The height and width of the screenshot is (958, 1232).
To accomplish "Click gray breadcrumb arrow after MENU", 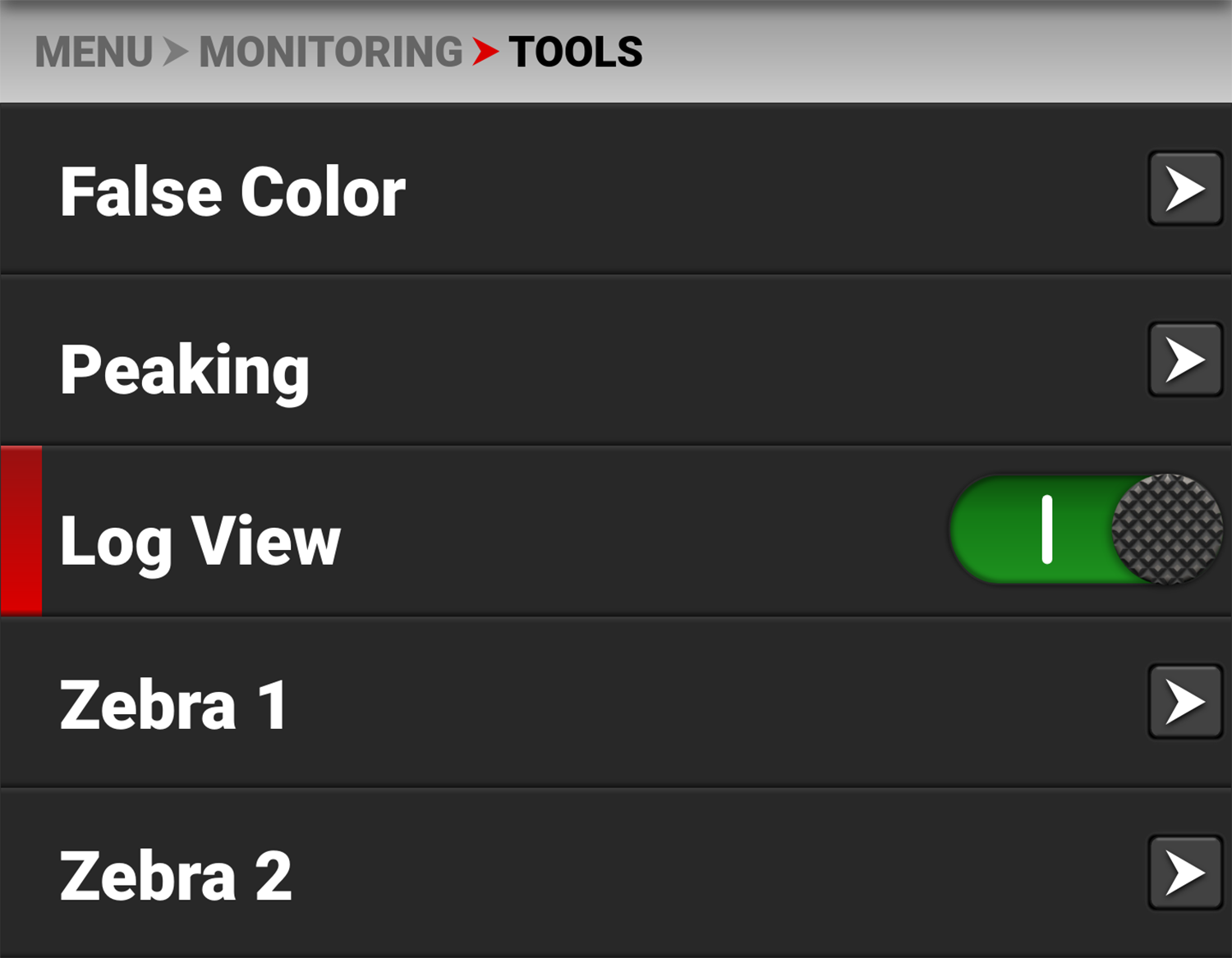I will (x=175, y=52).
